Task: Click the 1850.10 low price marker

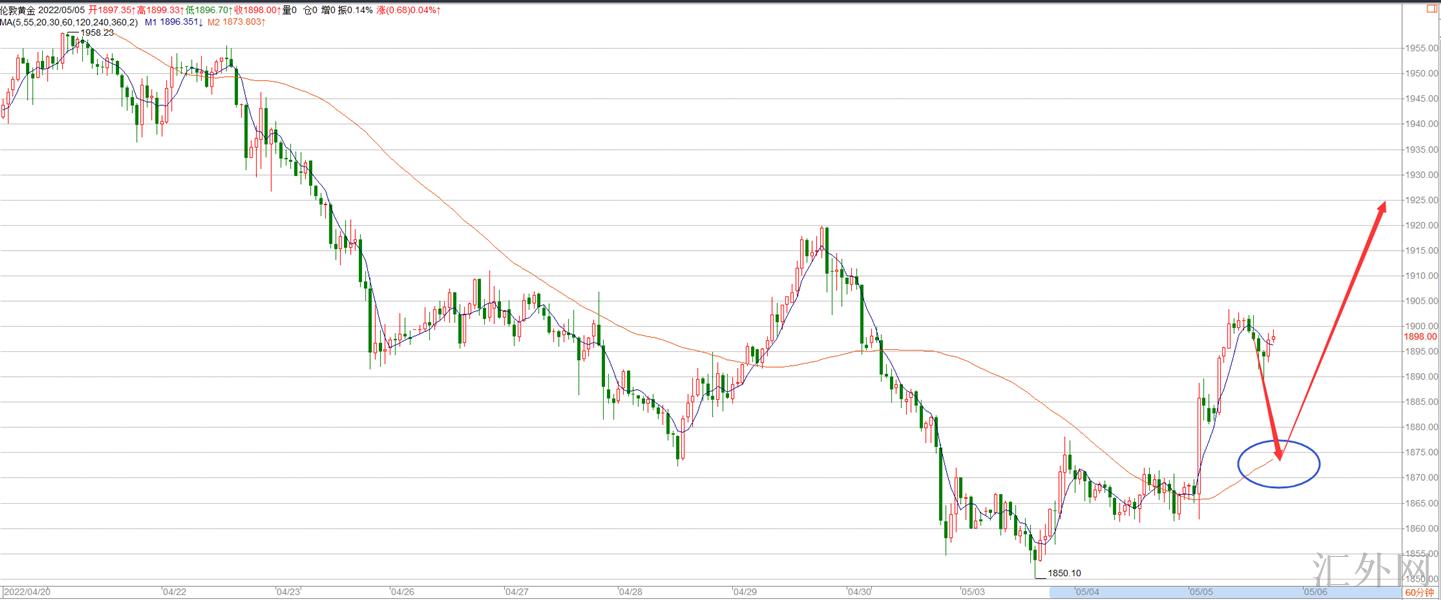Action: [x=1064, y=573]
